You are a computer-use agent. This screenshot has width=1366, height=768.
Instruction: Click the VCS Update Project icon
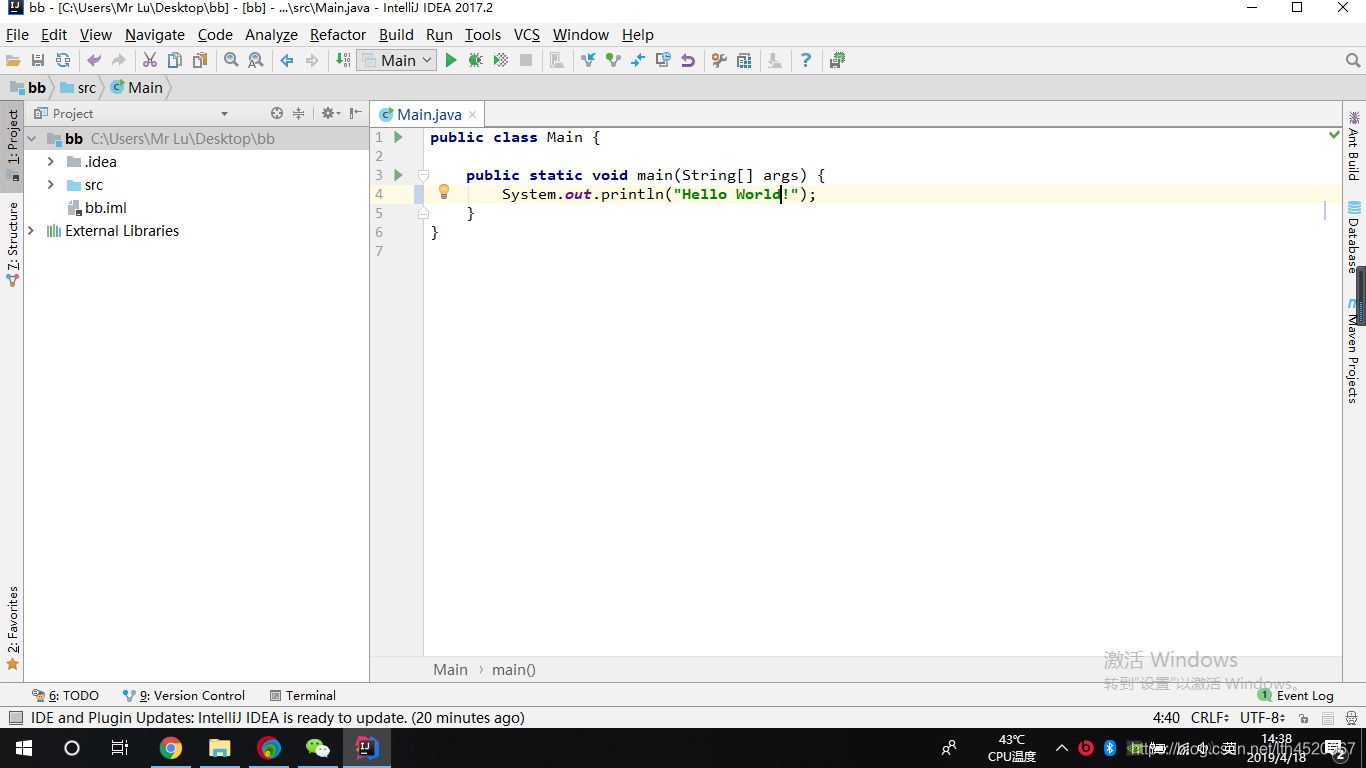(x=588, y=61)
